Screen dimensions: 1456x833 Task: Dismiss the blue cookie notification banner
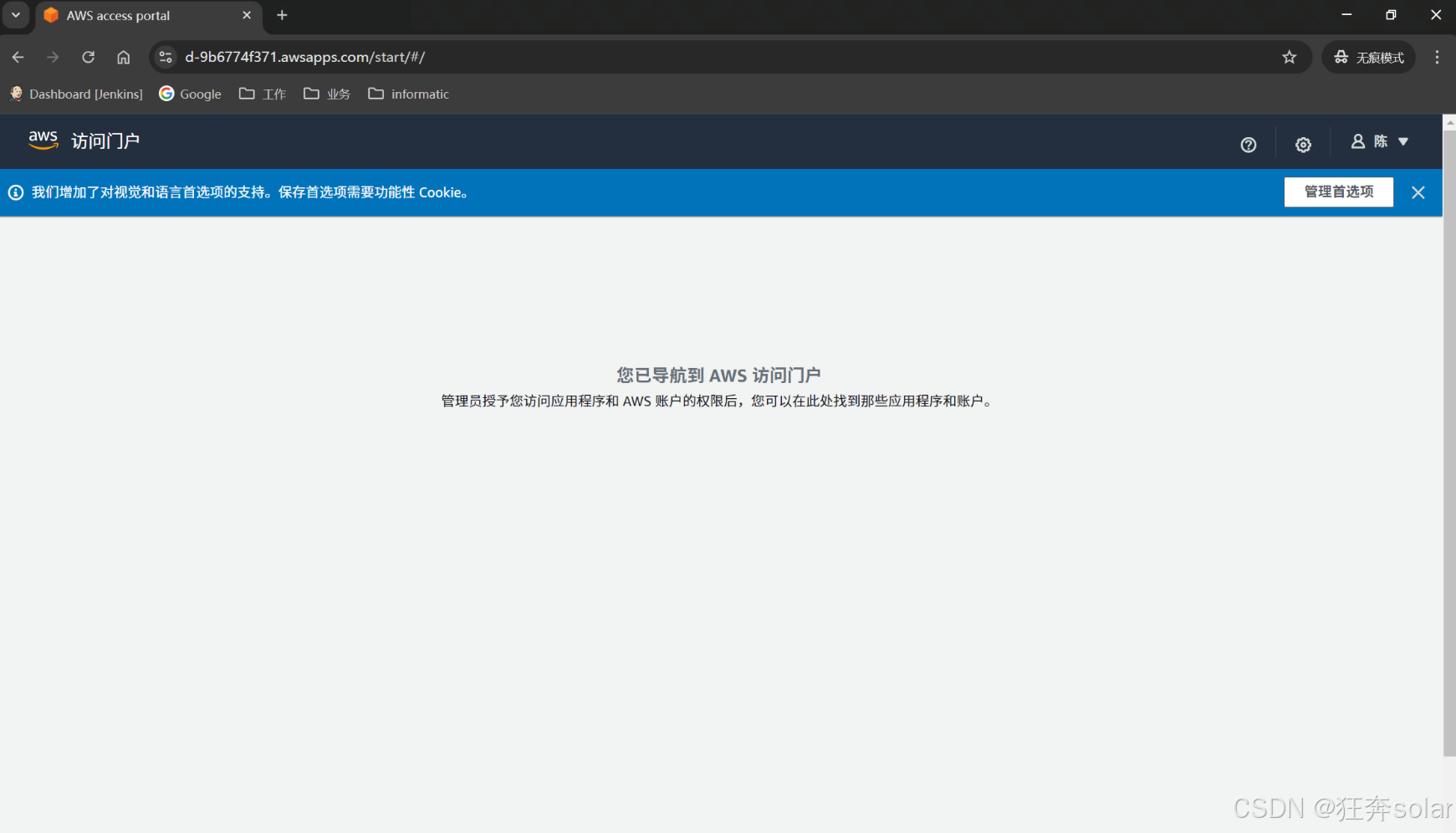tap(1418, 192)
